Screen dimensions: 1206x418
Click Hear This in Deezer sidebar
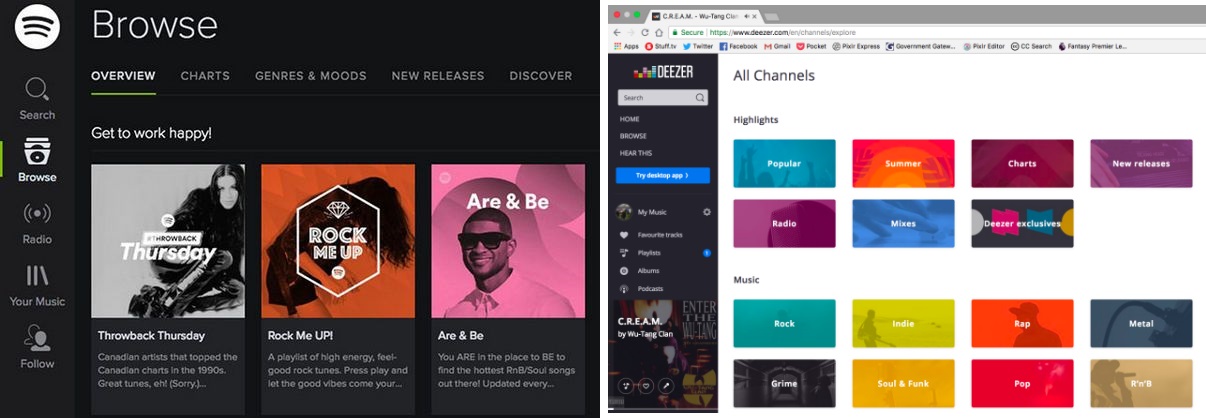click(x=636, y=153)
